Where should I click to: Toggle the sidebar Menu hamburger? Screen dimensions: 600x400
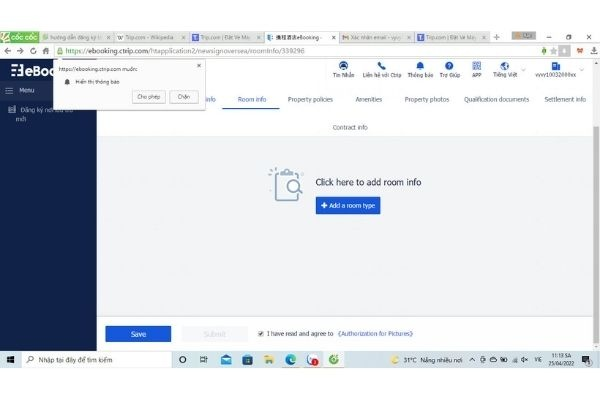click(9, 91)
